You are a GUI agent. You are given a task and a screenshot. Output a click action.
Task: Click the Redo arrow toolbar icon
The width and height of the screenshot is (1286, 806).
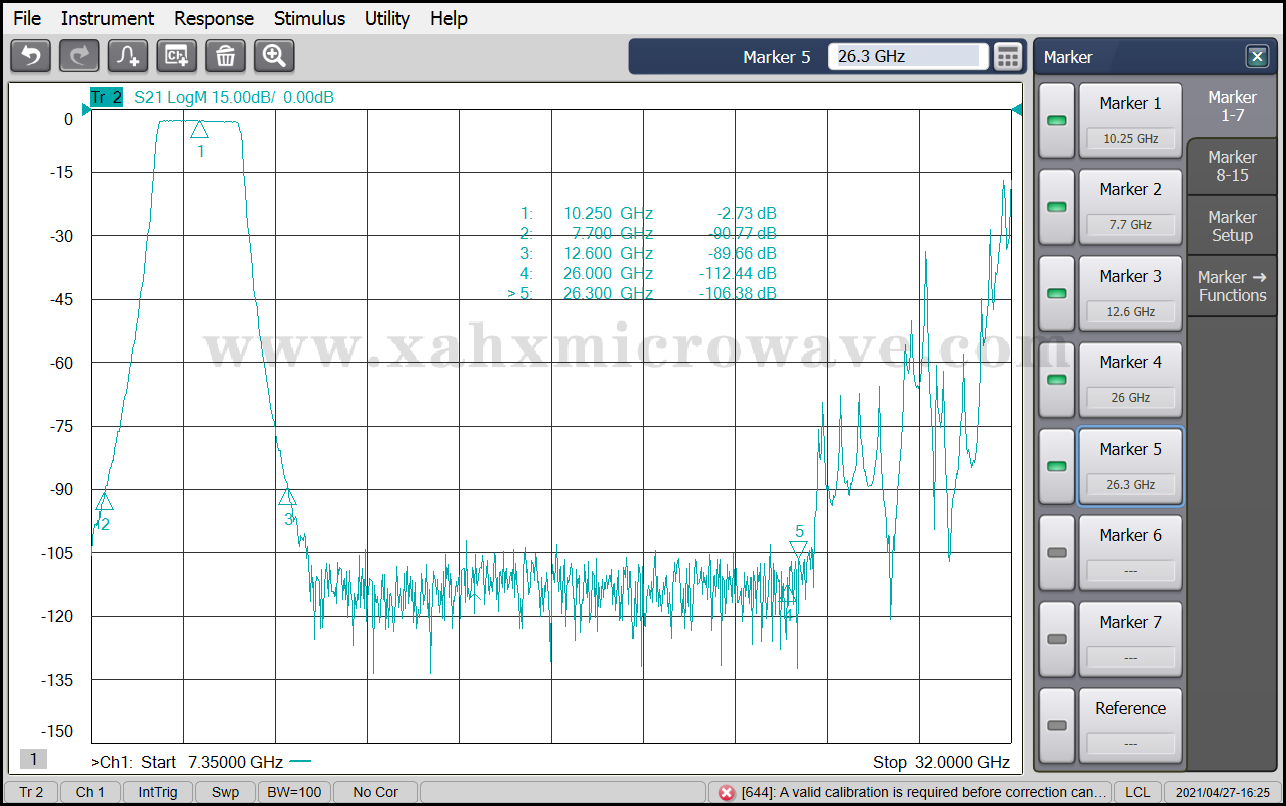point(79,56)
